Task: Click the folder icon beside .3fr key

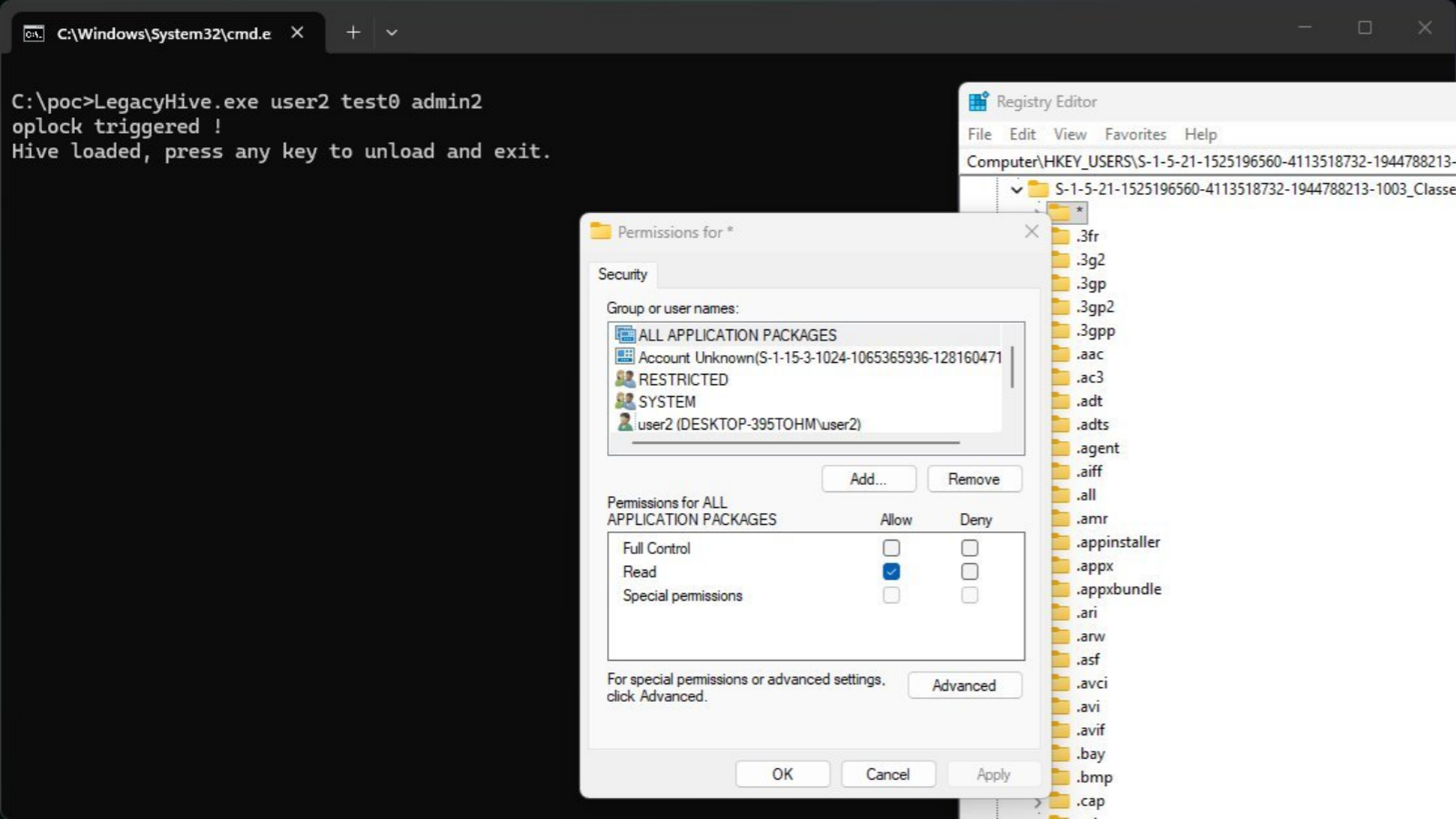Action: 1061,236
